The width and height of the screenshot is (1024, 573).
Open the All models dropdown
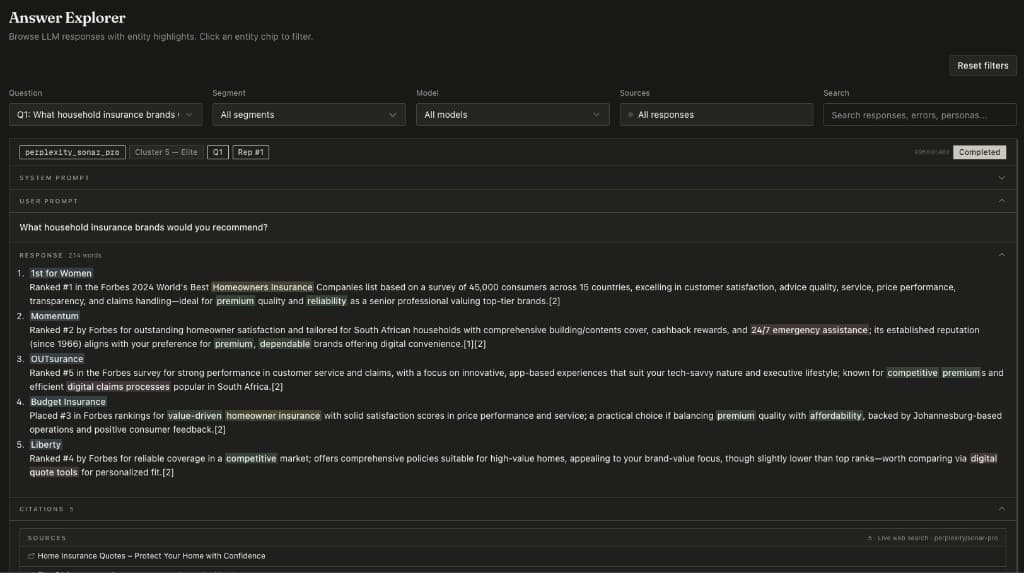tap(513, 114)
